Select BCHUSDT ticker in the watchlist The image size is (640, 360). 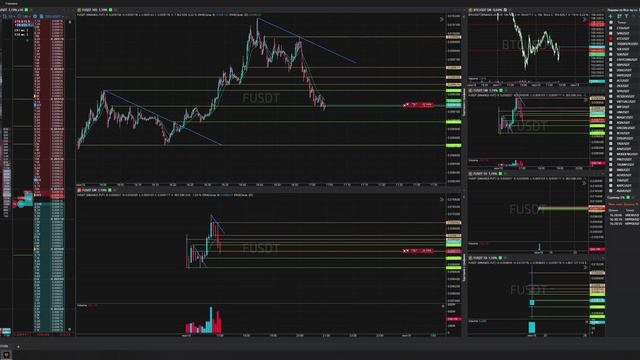coord(623,133)
